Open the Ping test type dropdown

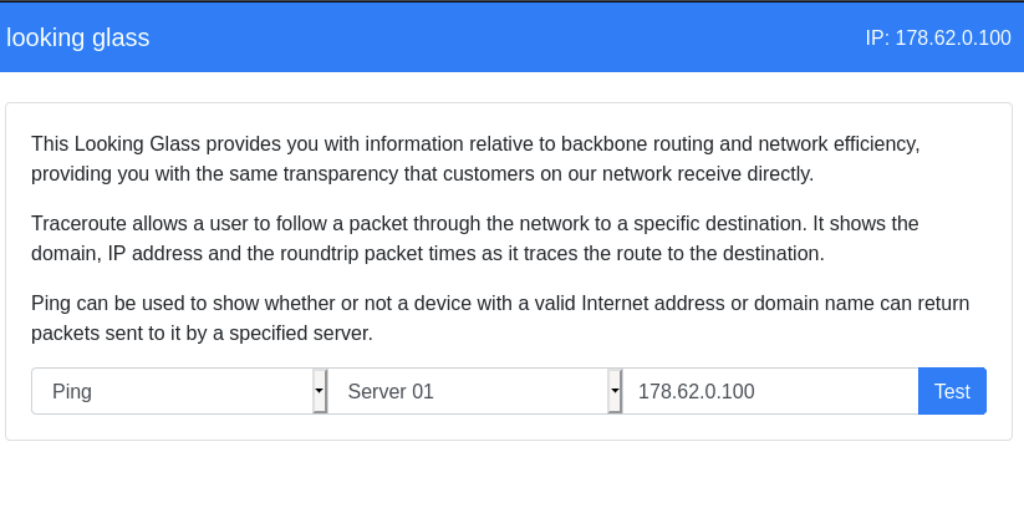tap(179, 391)
